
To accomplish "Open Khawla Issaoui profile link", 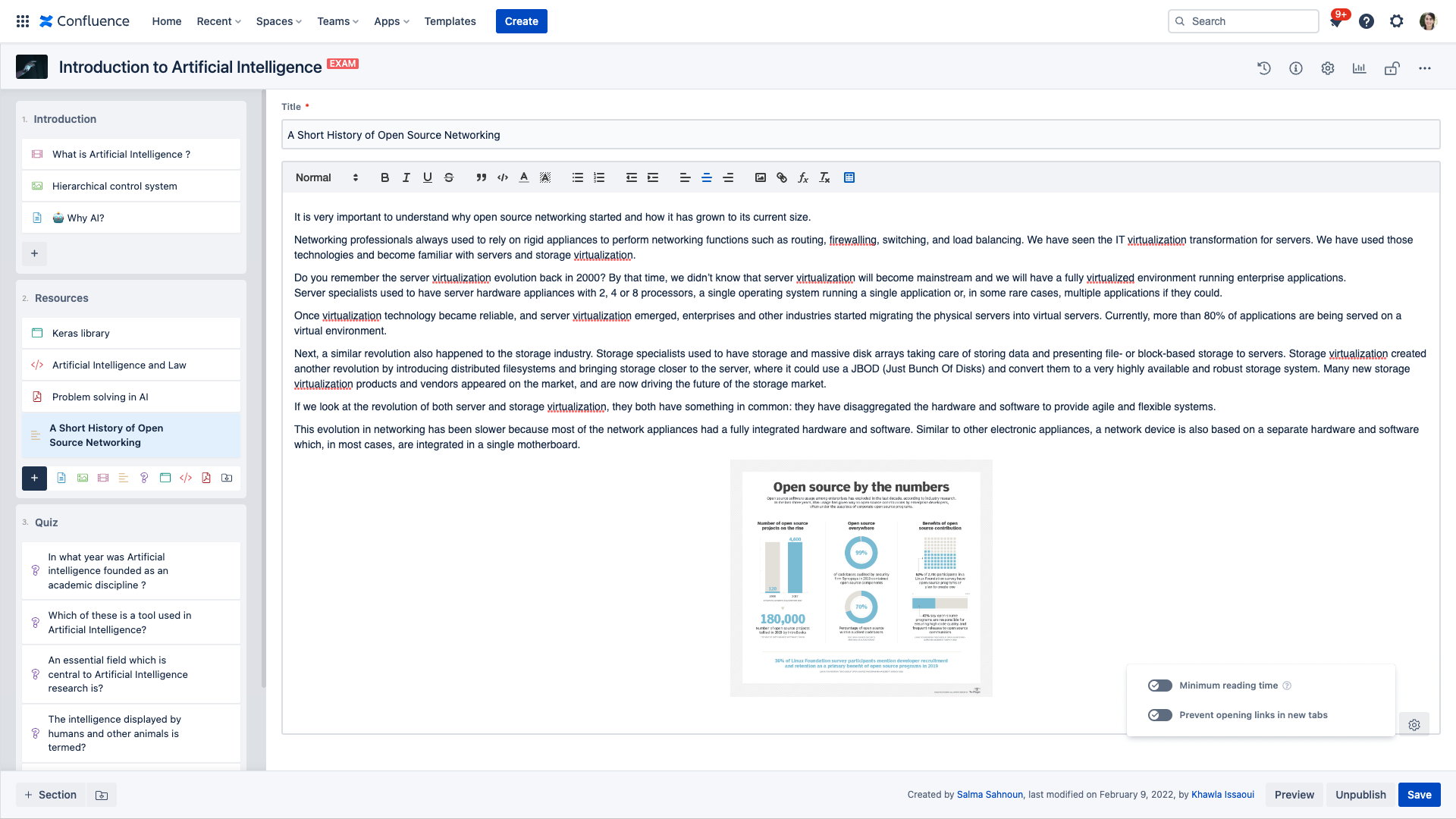I will [x=1222, y=795].
